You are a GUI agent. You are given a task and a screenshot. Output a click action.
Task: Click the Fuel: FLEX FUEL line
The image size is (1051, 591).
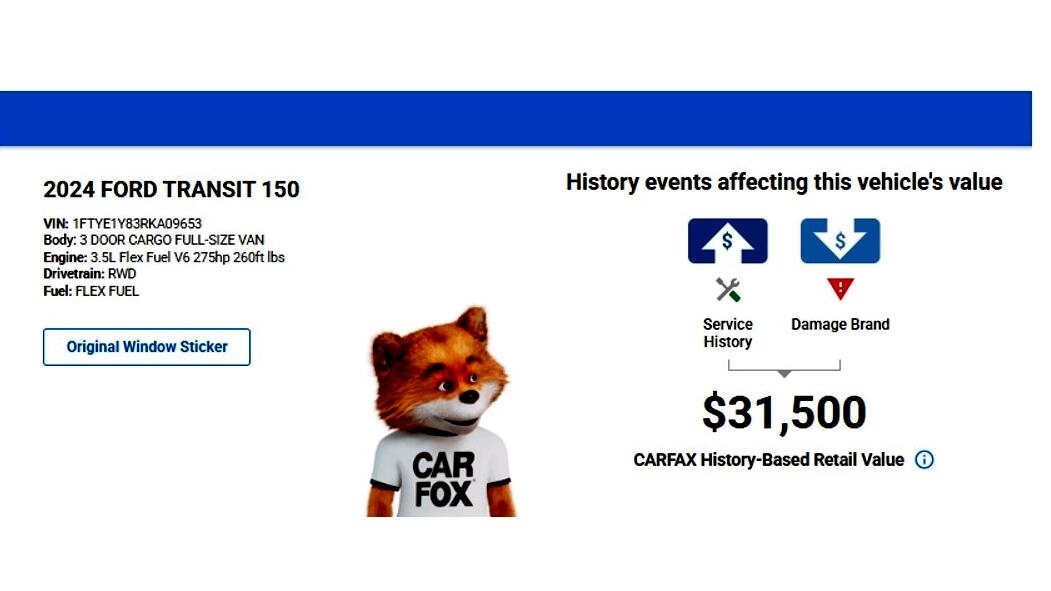click(91, 291)
